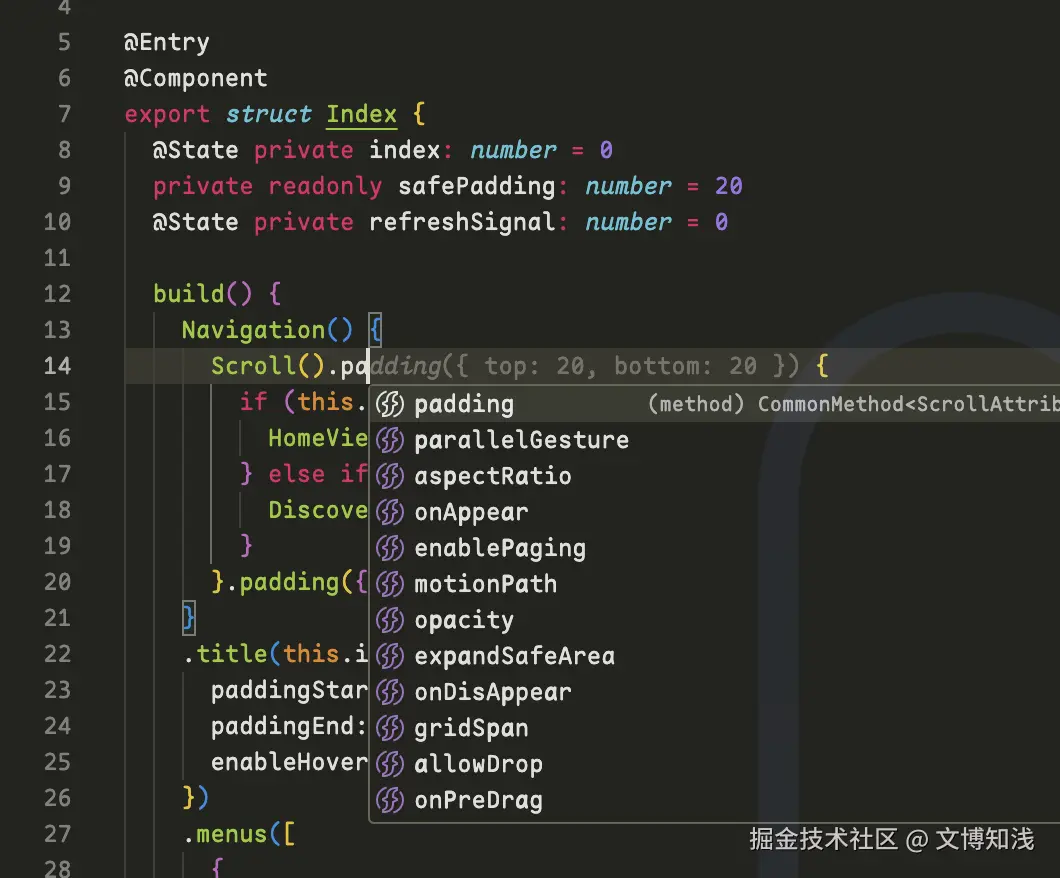Viewport: 1060px width, 878px height.
Task: Choose motionPath suggestion
Action: coord(715,584)
